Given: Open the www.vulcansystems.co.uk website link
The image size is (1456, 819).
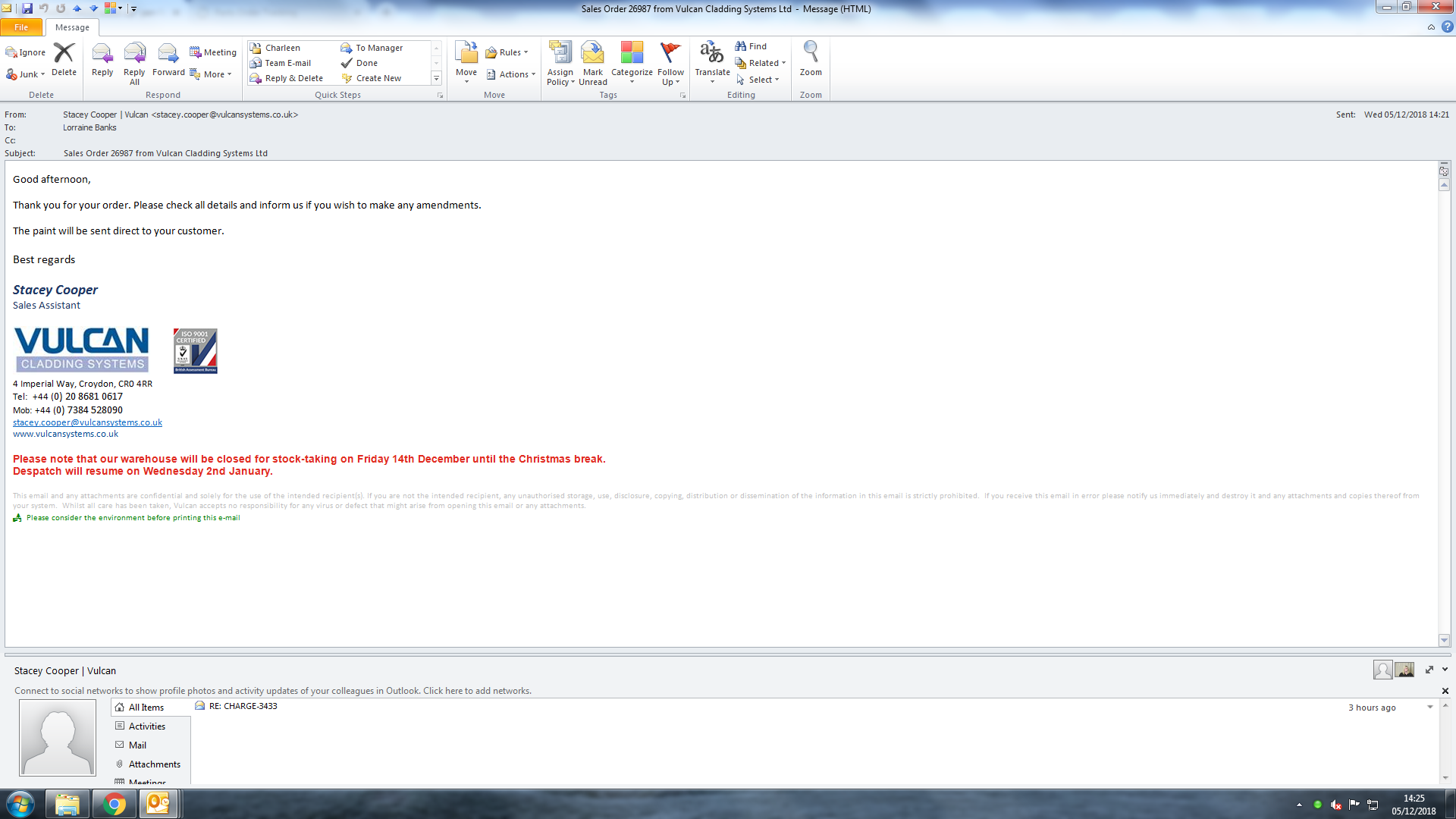Looking at the screenshot, I should click(65, 434).
